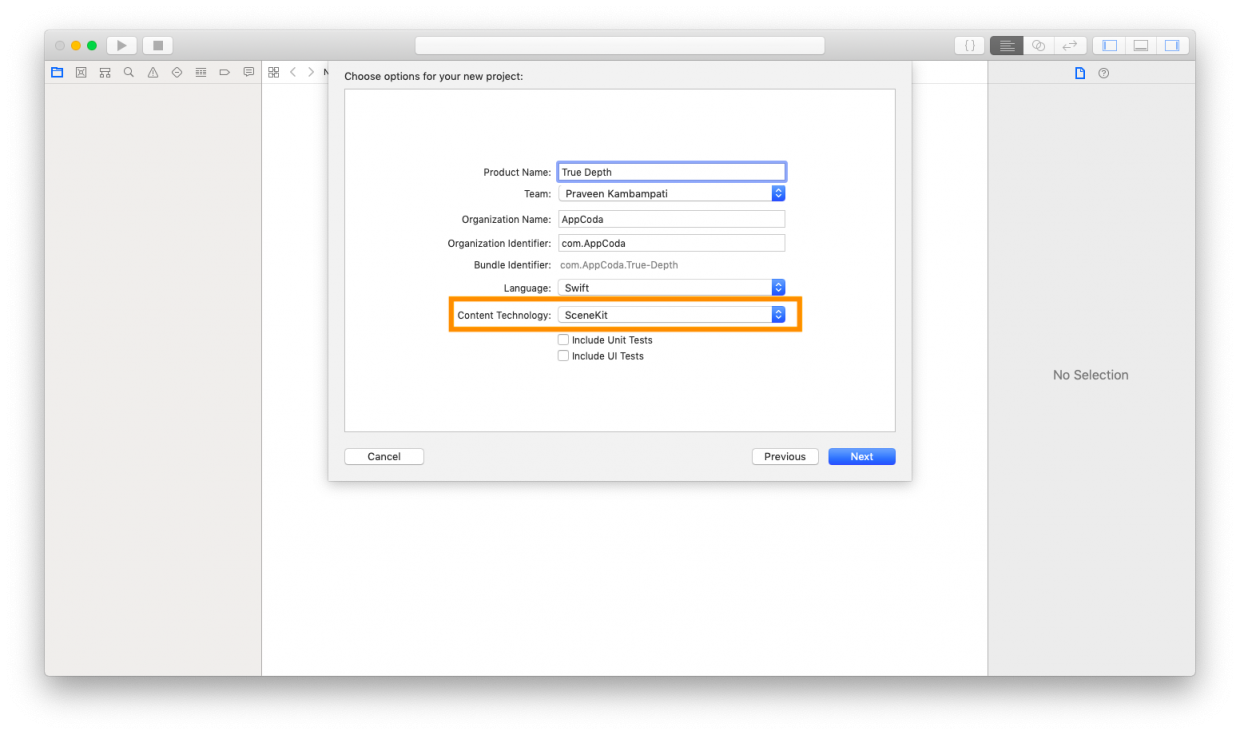The height and width of the screenshot is (735, 1240).
Task: Open the Team dropdown
Action: [x=671, y=194]
